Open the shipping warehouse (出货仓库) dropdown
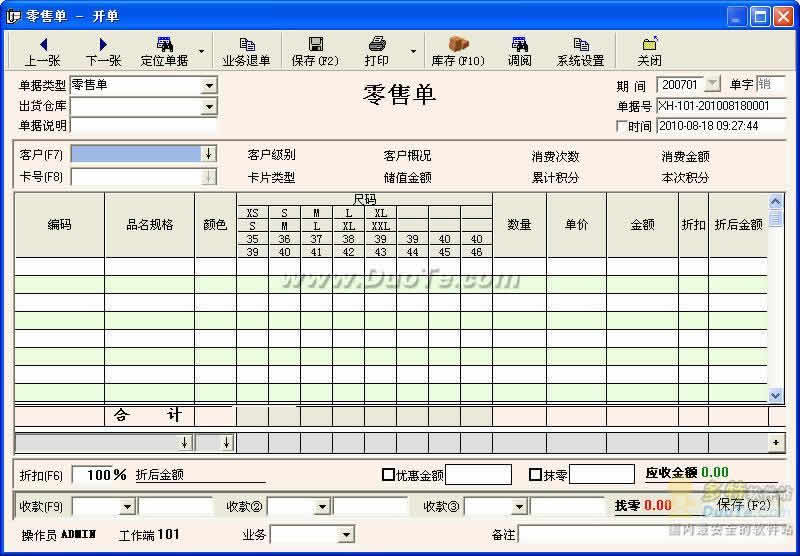This screenshot has height=556, width=800. pos(209,106)
